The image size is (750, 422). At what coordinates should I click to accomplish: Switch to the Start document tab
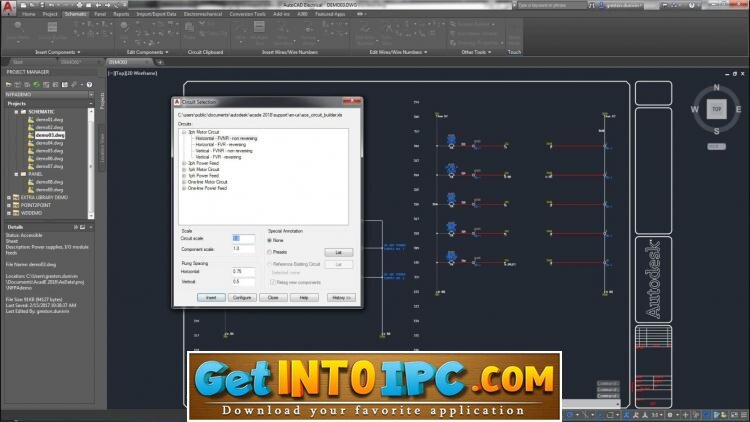[x=18, y=62]
